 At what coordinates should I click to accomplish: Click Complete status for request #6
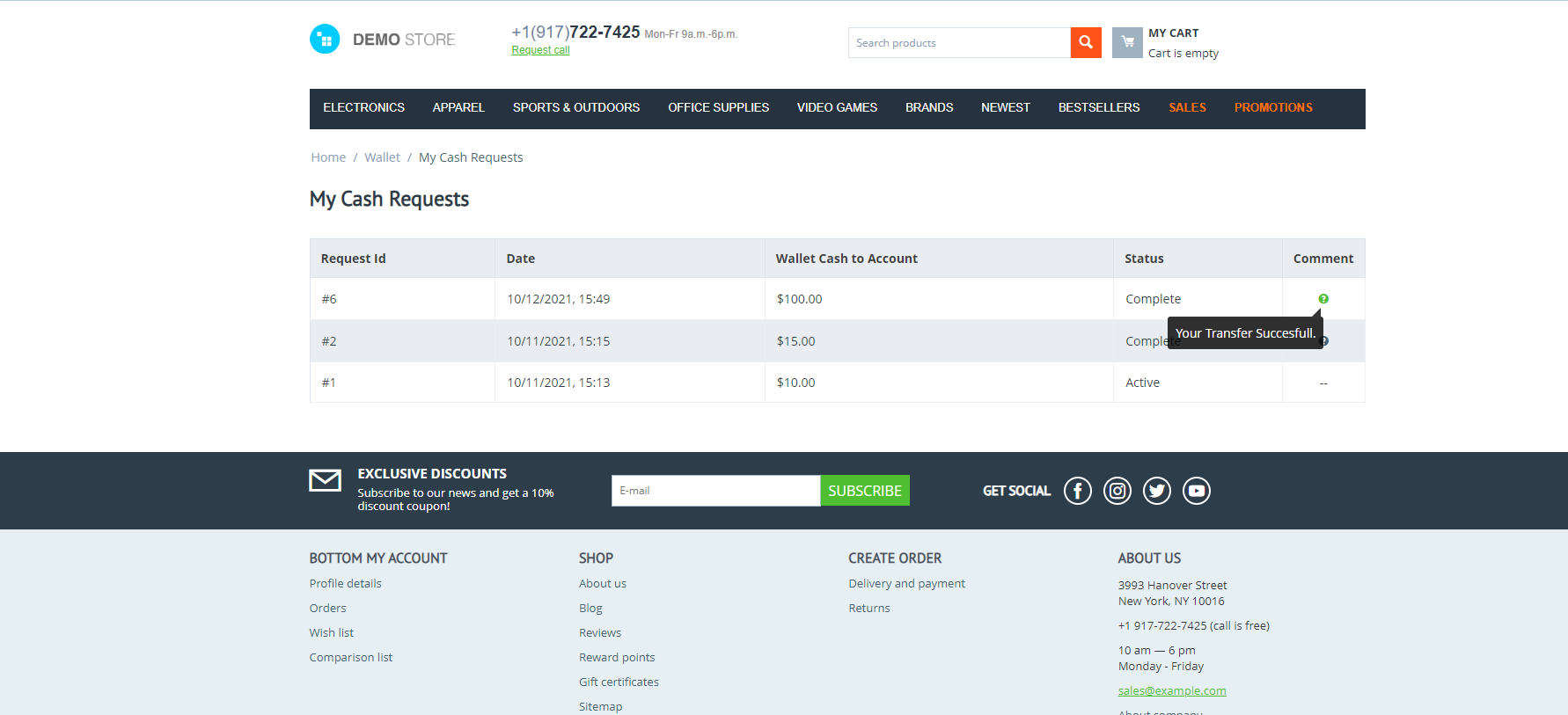coord(1153,299)
